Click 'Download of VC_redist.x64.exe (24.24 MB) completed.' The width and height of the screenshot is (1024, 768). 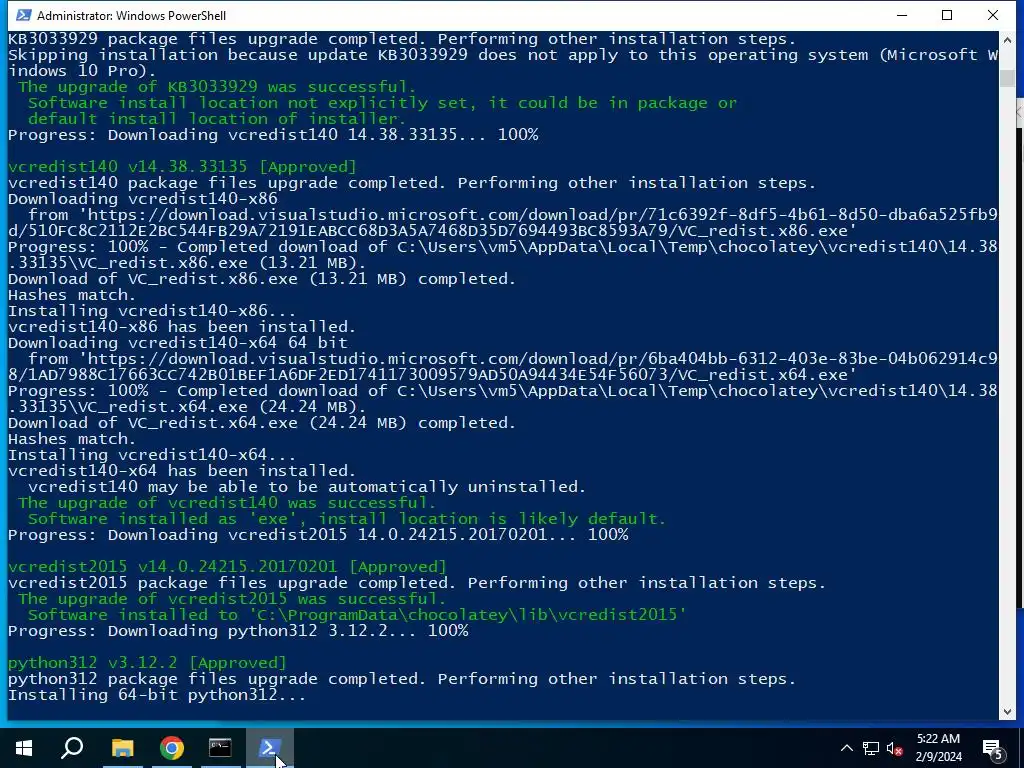point(262,423)
